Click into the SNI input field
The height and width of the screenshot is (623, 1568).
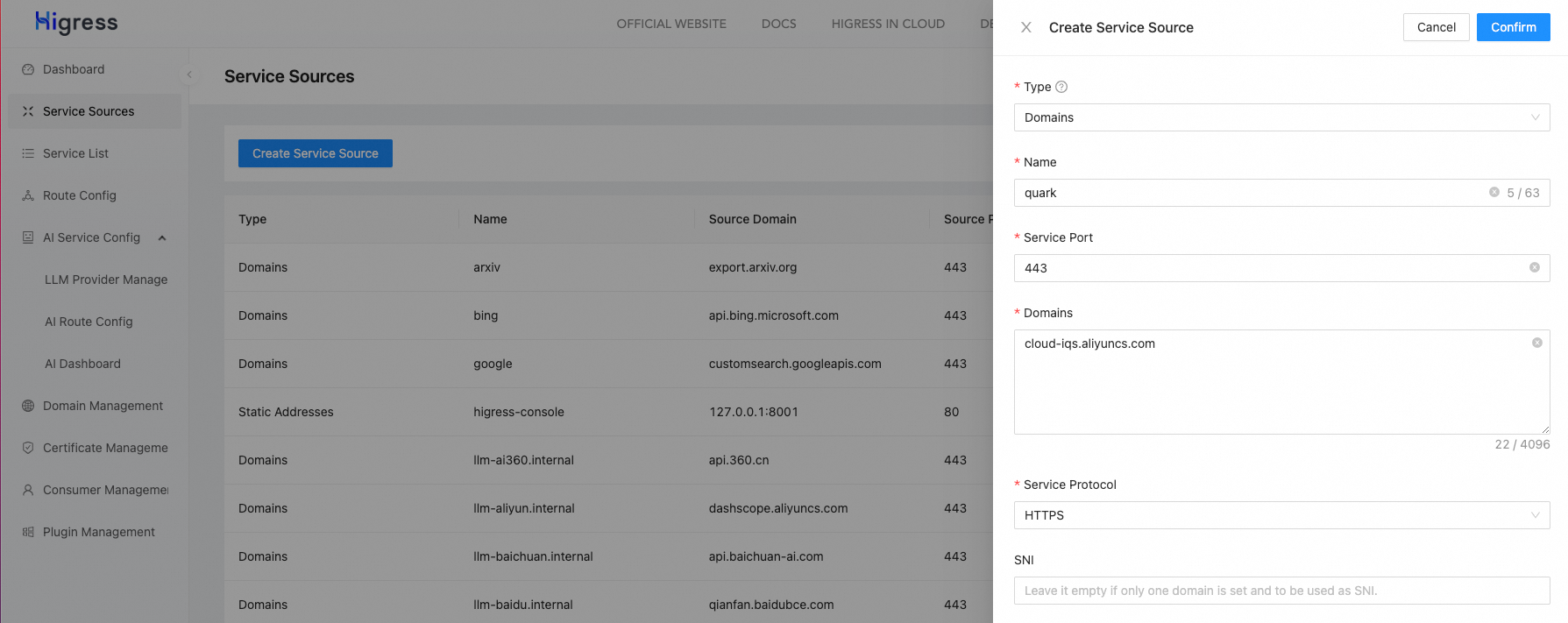pos(1281,591)
